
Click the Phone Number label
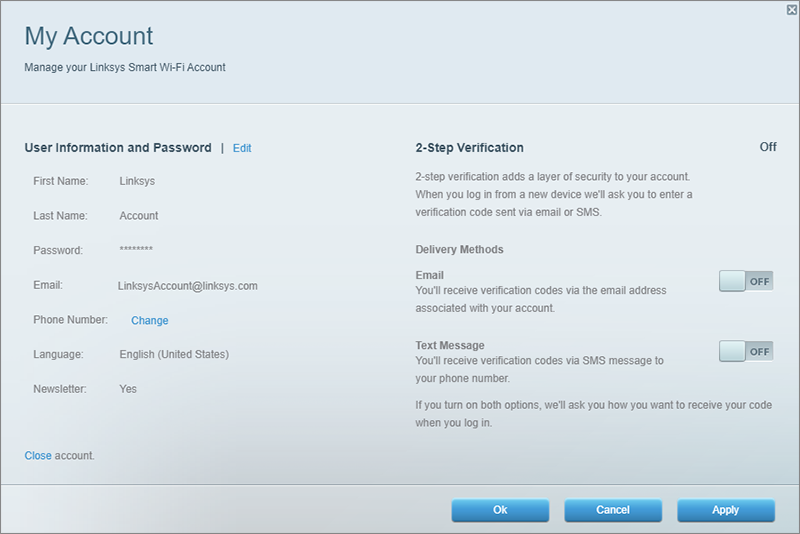click(70, 320)
